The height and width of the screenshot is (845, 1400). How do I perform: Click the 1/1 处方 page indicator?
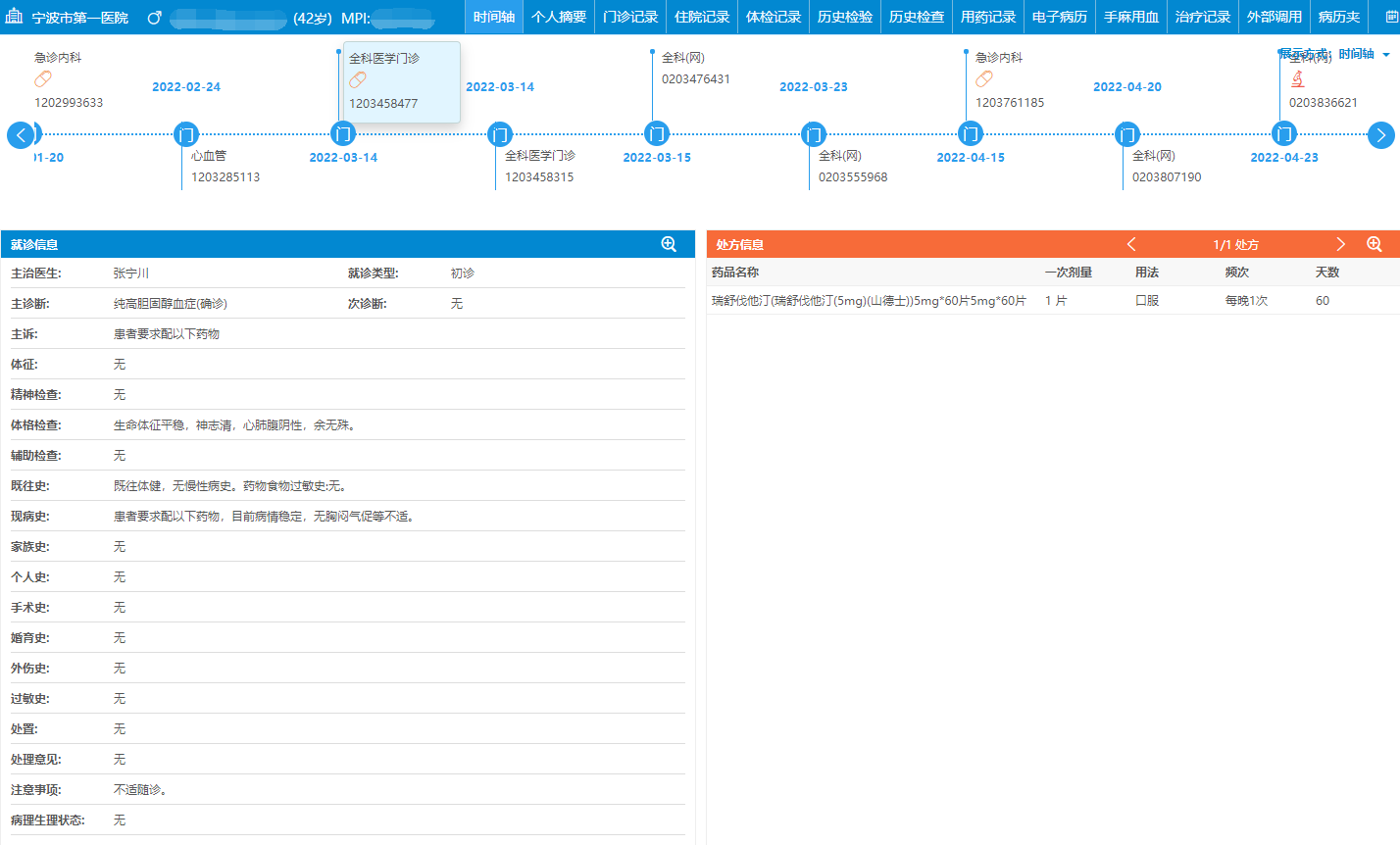click(x=1235, y=245)
